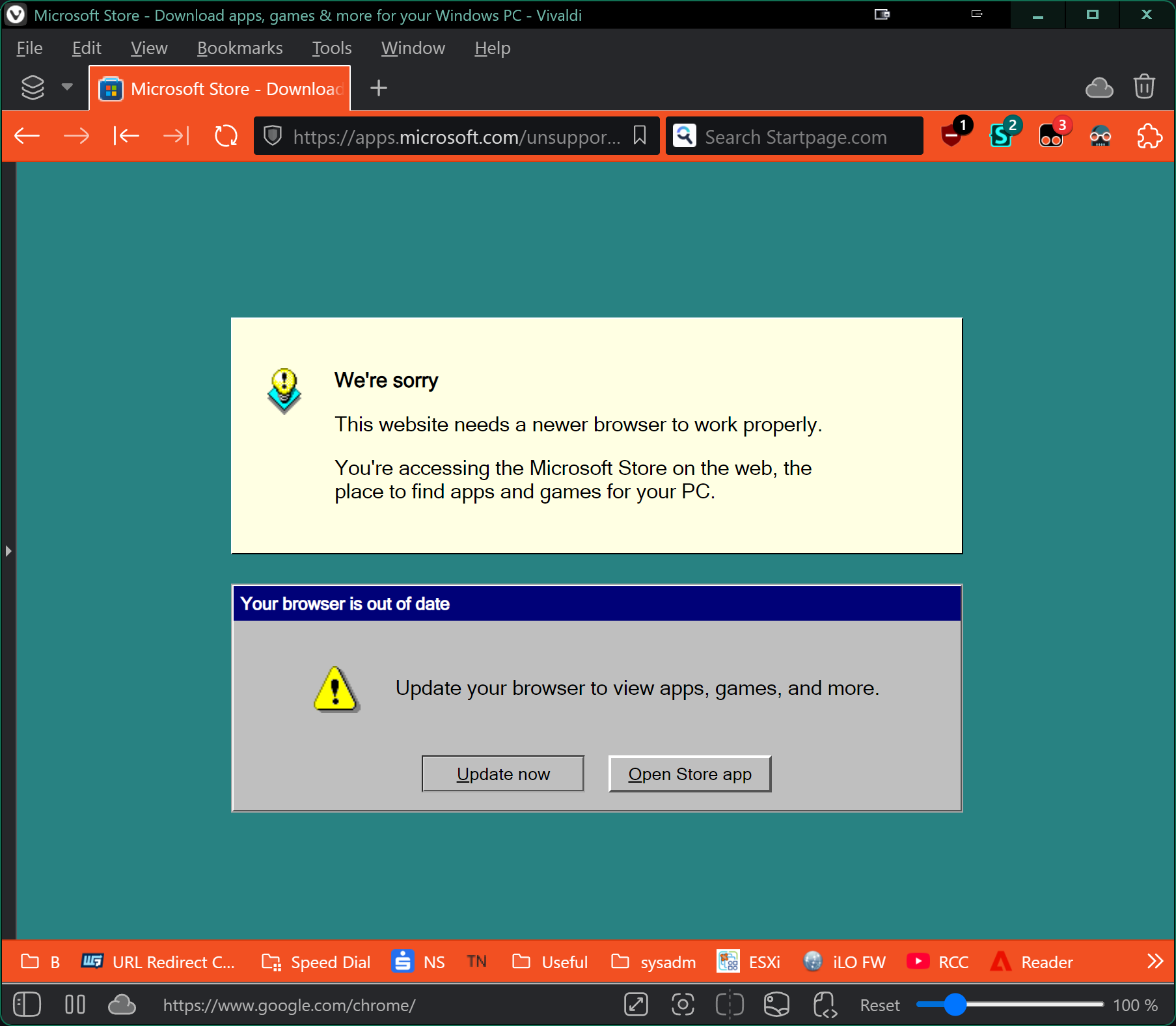Open the View menu
1176x1026 pixels.
point(149,48)
